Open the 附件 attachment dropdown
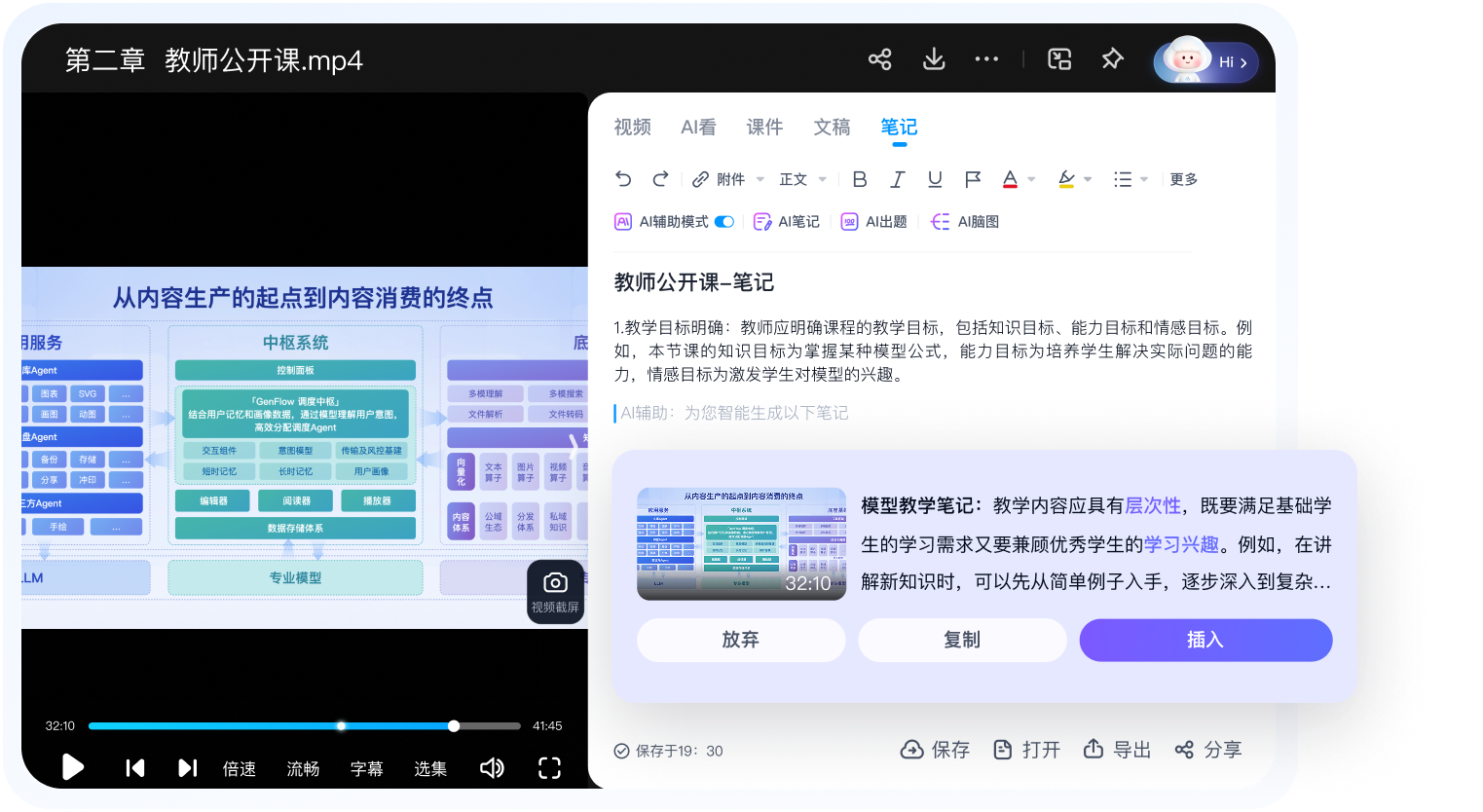1483x812 pixels. click(728, 179)
